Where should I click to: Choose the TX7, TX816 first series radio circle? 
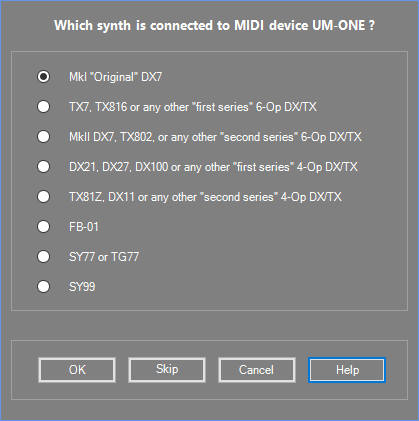click(43, 107)
